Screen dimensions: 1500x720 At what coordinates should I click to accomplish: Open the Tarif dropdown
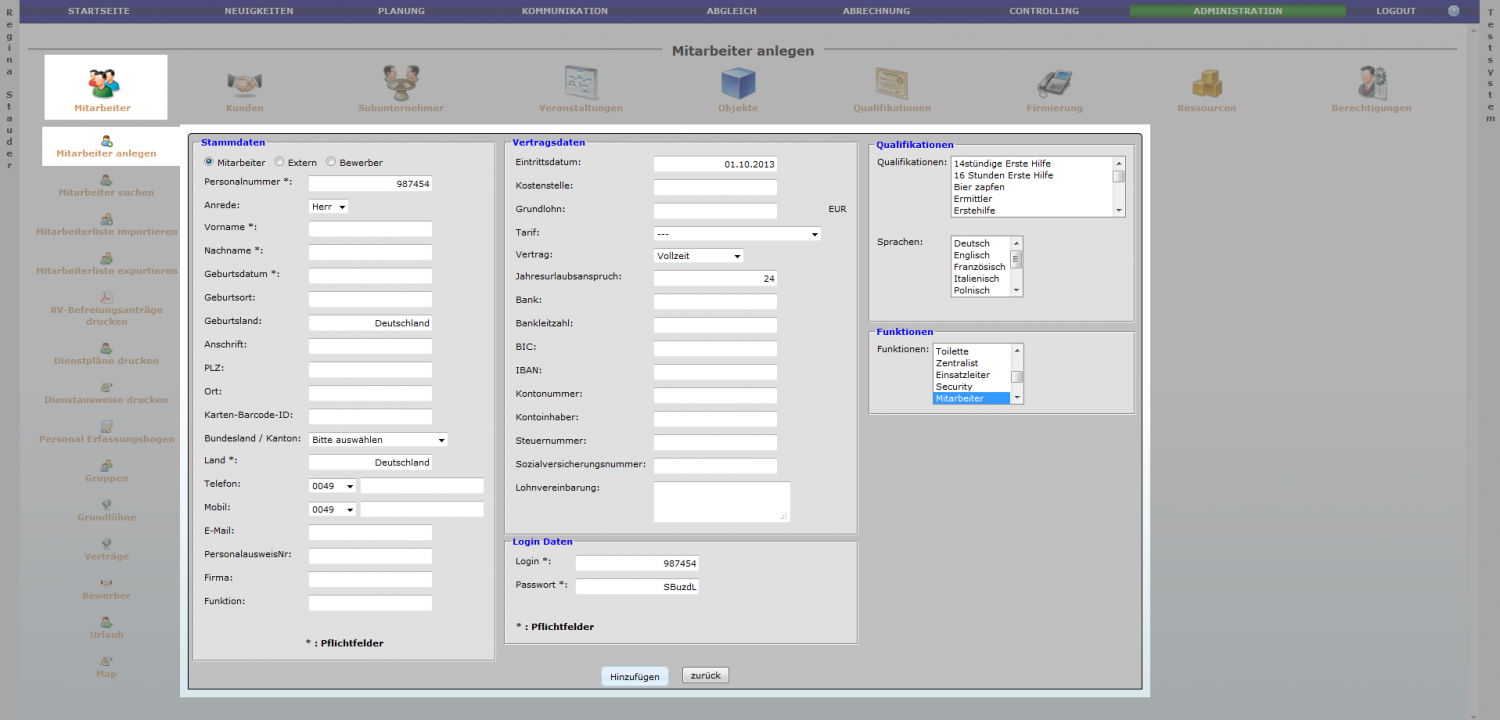(737, 234)
